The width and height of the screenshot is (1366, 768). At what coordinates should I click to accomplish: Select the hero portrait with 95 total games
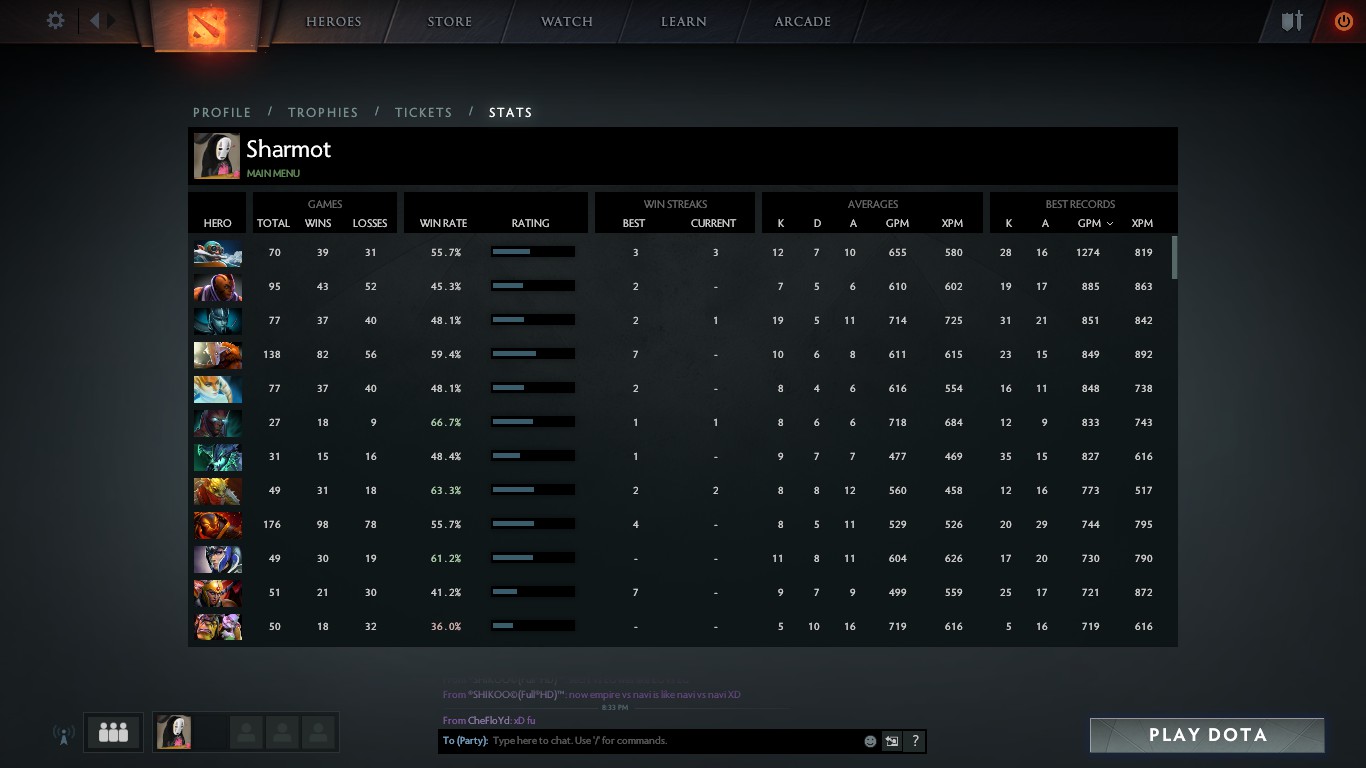217,287
